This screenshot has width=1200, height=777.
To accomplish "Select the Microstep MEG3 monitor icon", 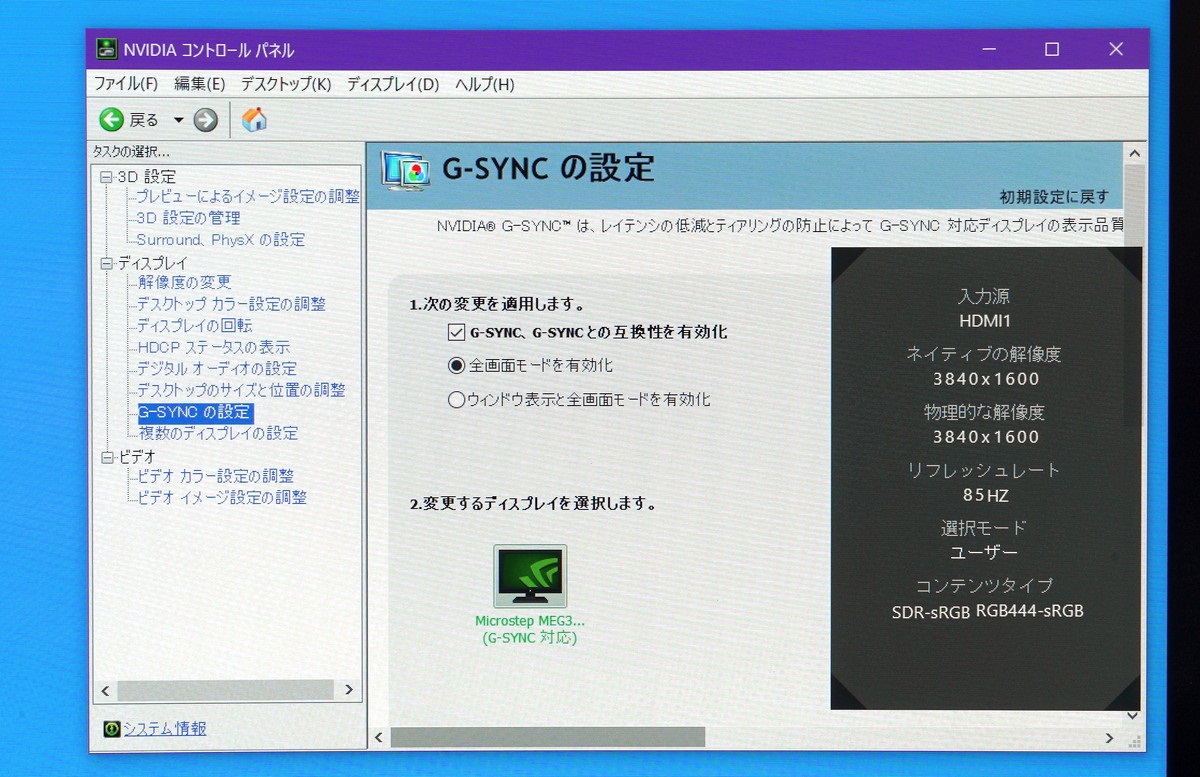I will click(x=530, y=576).
